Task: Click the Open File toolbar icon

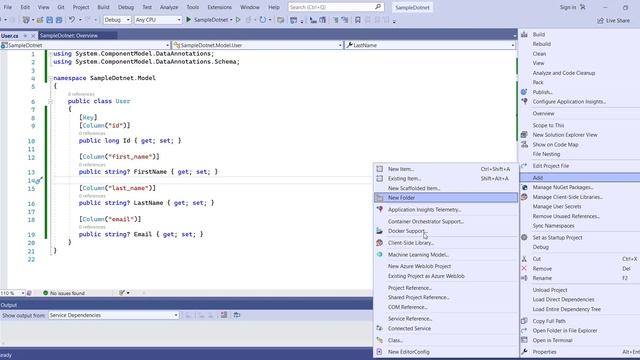Action: click(40, 20)
